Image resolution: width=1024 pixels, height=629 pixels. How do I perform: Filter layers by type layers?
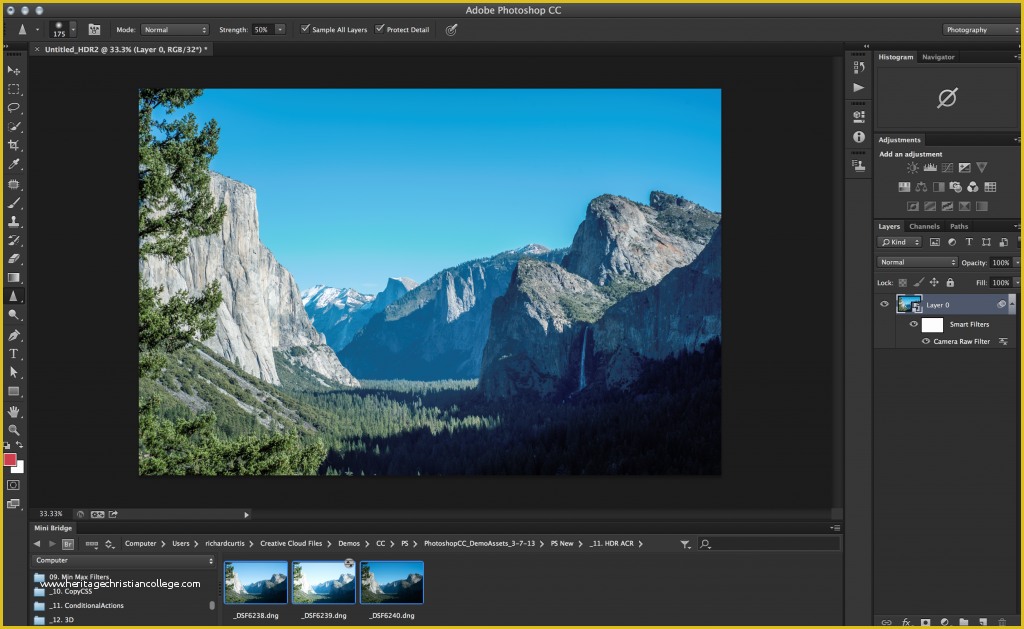coord(969,242)
